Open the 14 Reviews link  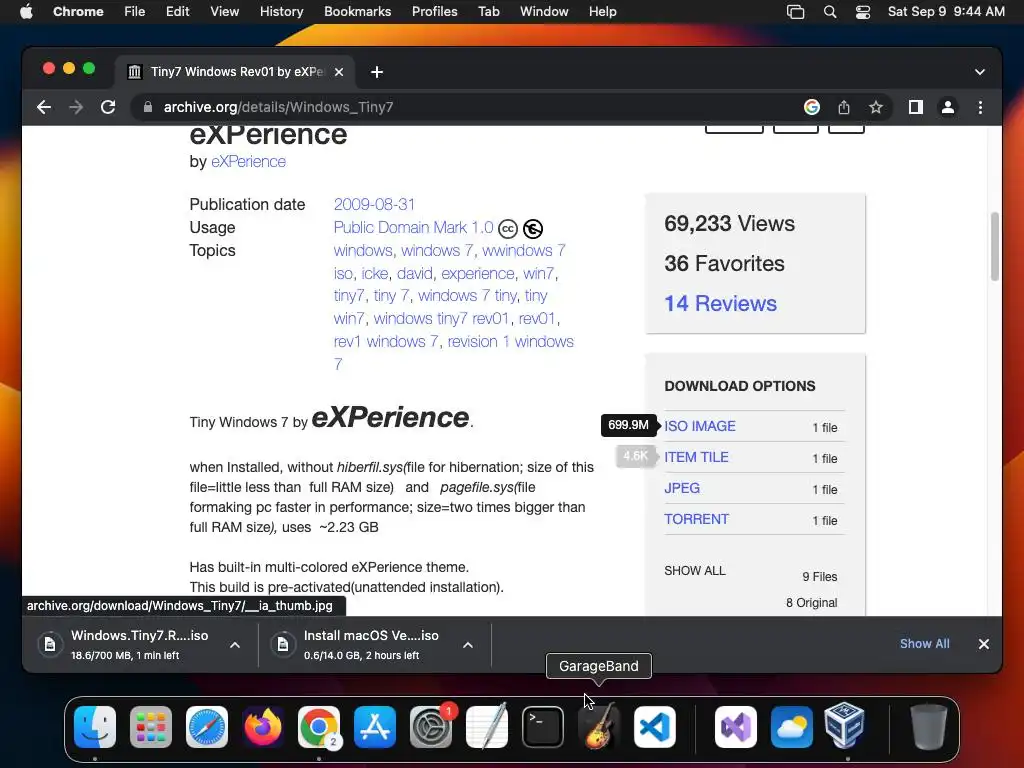[720, 304]
